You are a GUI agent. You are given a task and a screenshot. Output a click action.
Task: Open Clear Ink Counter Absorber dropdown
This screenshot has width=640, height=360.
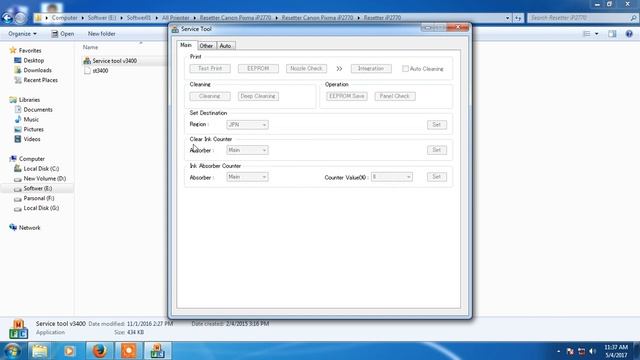click(247, 150)
